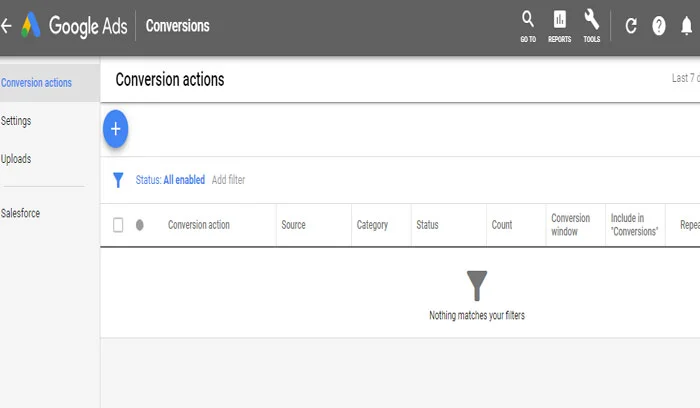Sort by Conversion window column
Screen dimensions: 700x408
(x=571, y=225)
